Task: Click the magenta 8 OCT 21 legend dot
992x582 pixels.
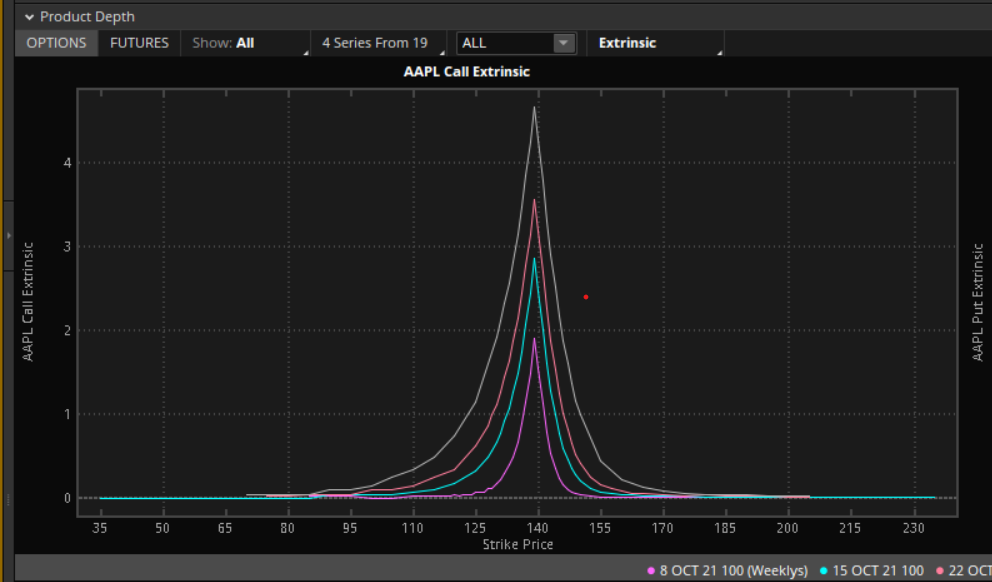Action: point(652,570)
